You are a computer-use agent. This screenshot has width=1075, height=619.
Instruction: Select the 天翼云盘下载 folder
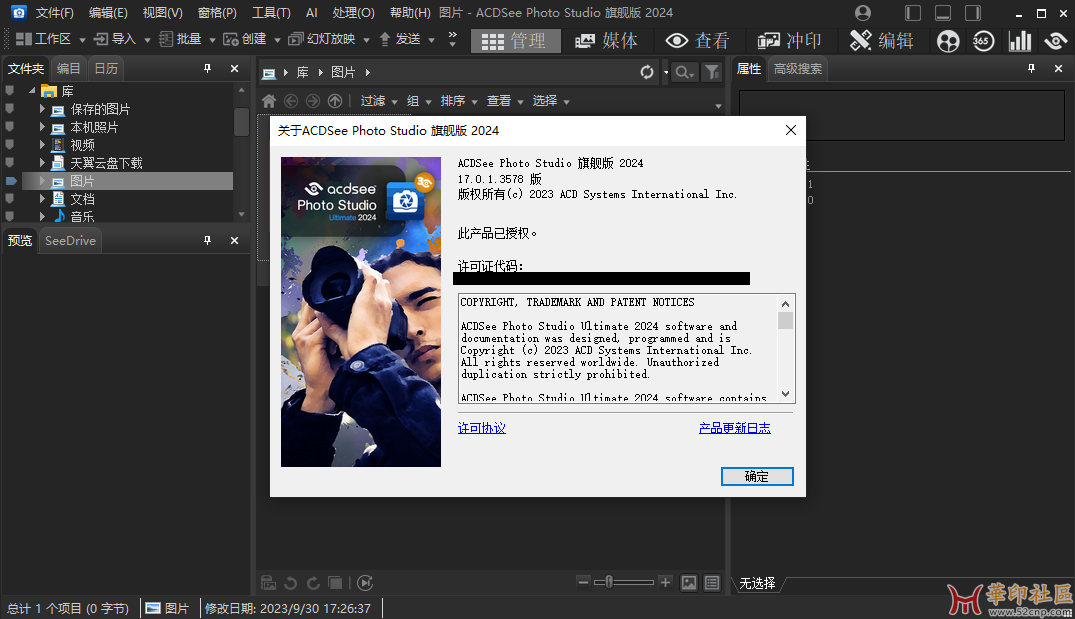click(106, 163)
